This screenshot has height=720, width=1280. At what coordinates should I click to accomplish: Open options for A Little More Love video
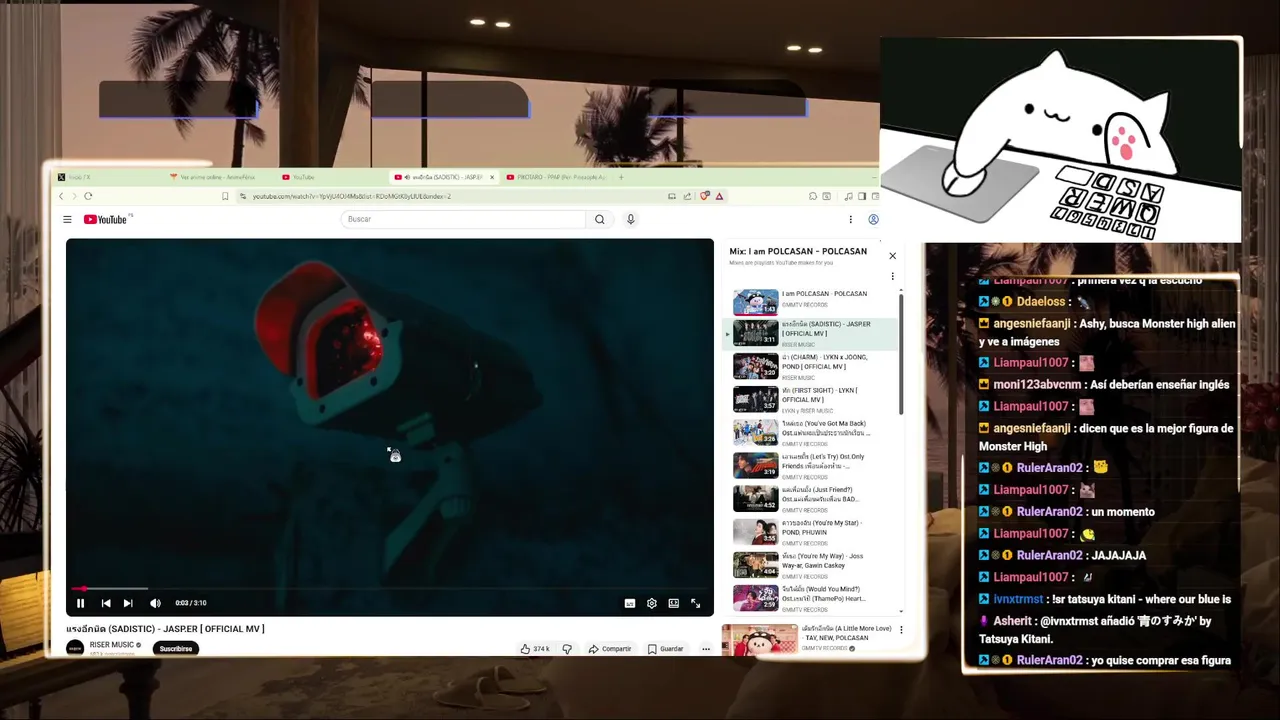901,630
